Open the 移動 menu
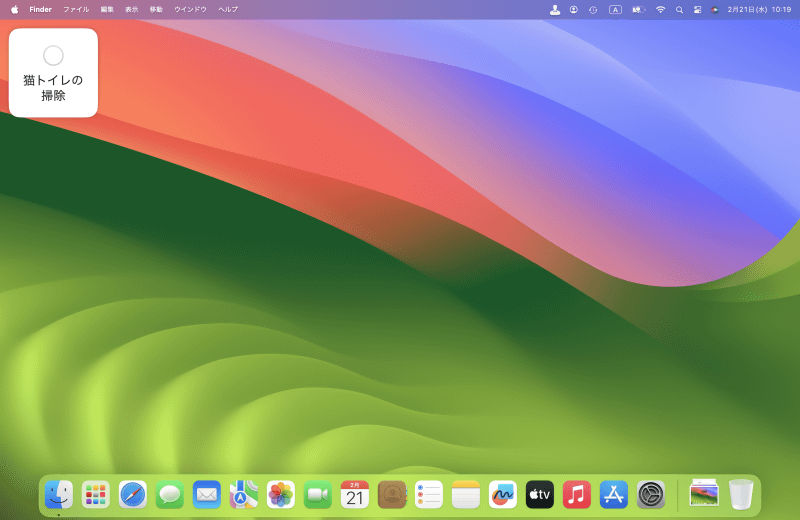800x520 pixels. coord(156,9)
